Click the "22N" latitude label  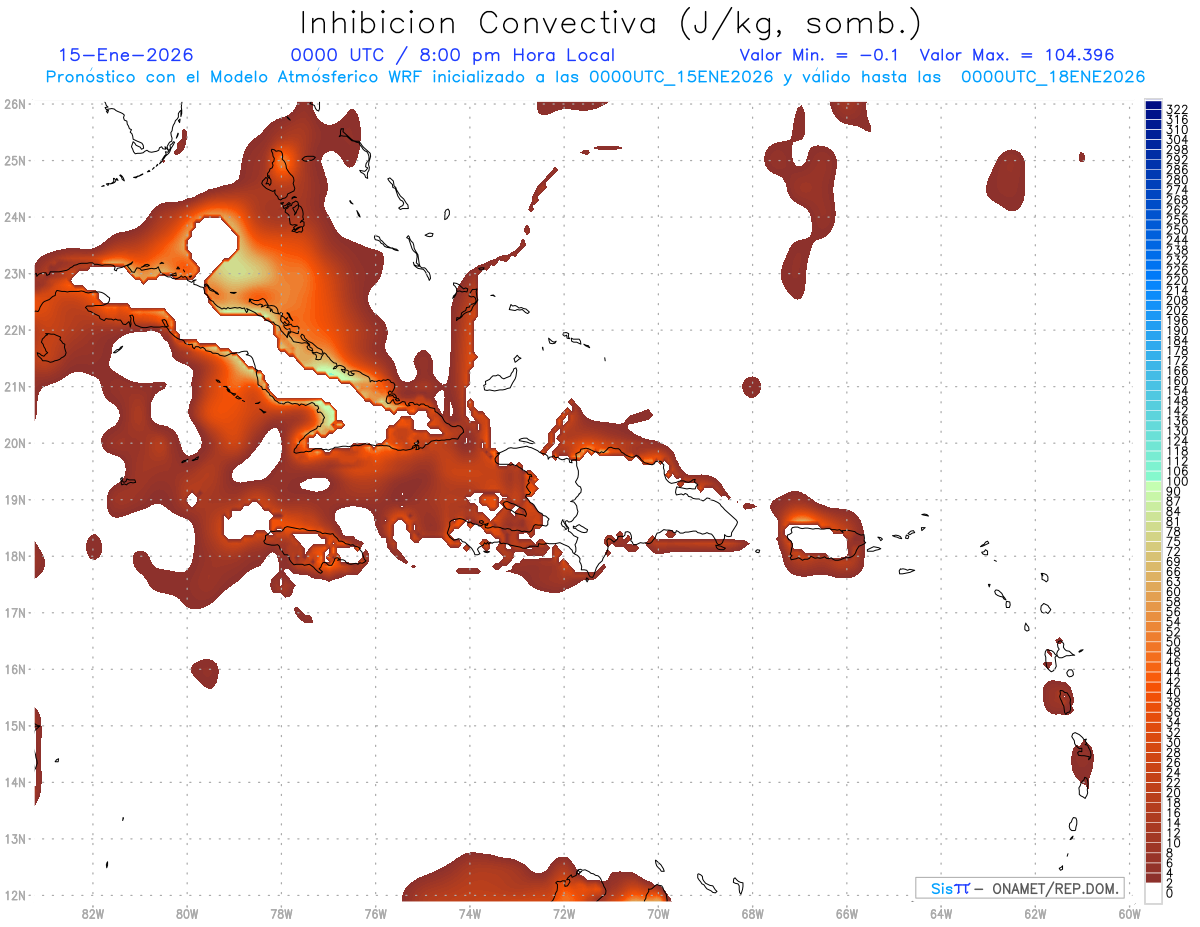point(15,330)
